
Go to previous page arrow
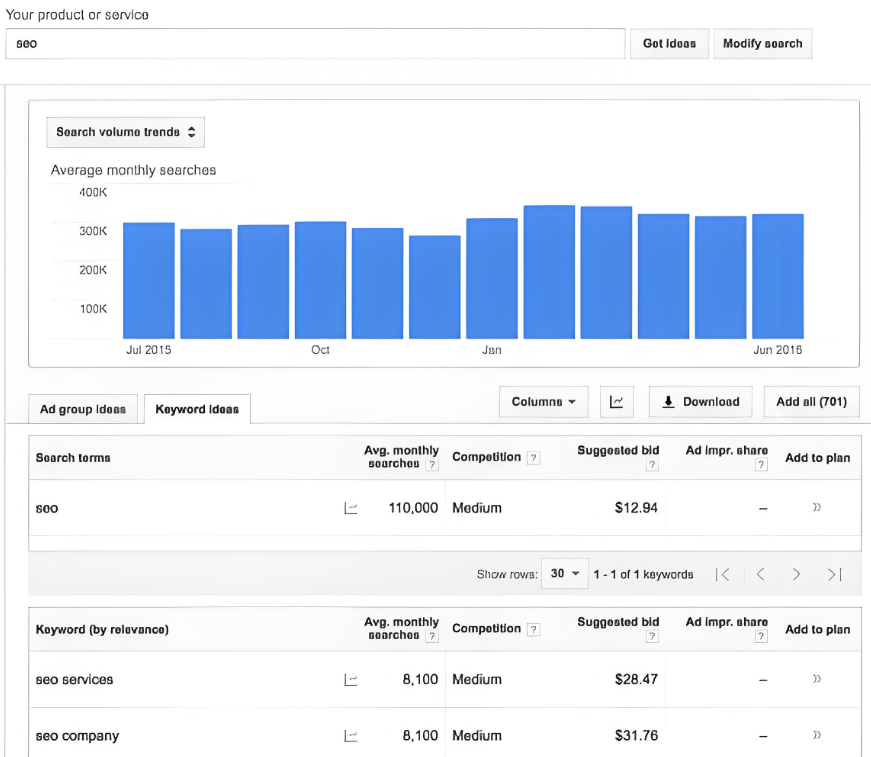pyautogui.click(x=760, y=574)
